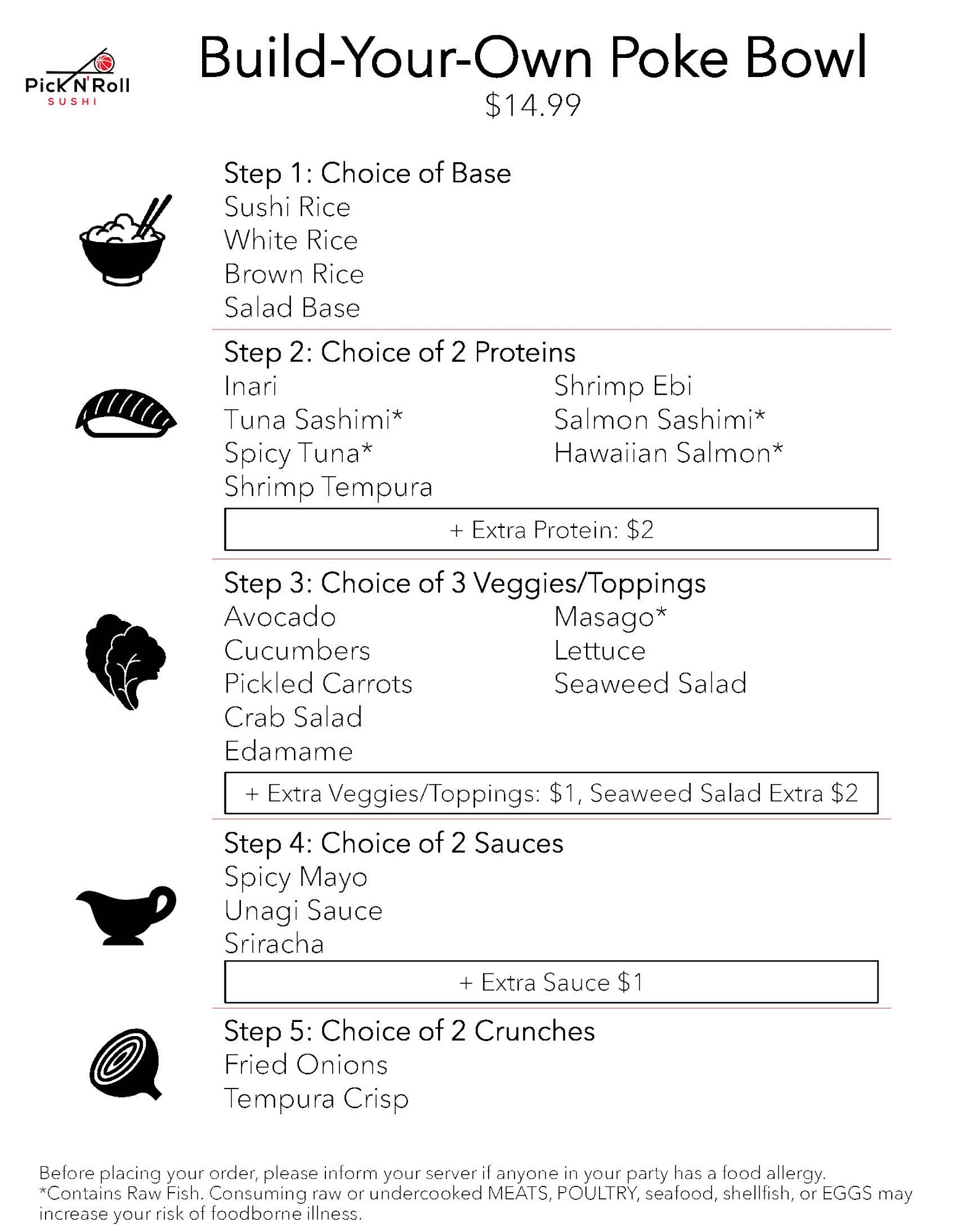
Task: Click the $14.99 price text
Action: [x=532, y=105]
